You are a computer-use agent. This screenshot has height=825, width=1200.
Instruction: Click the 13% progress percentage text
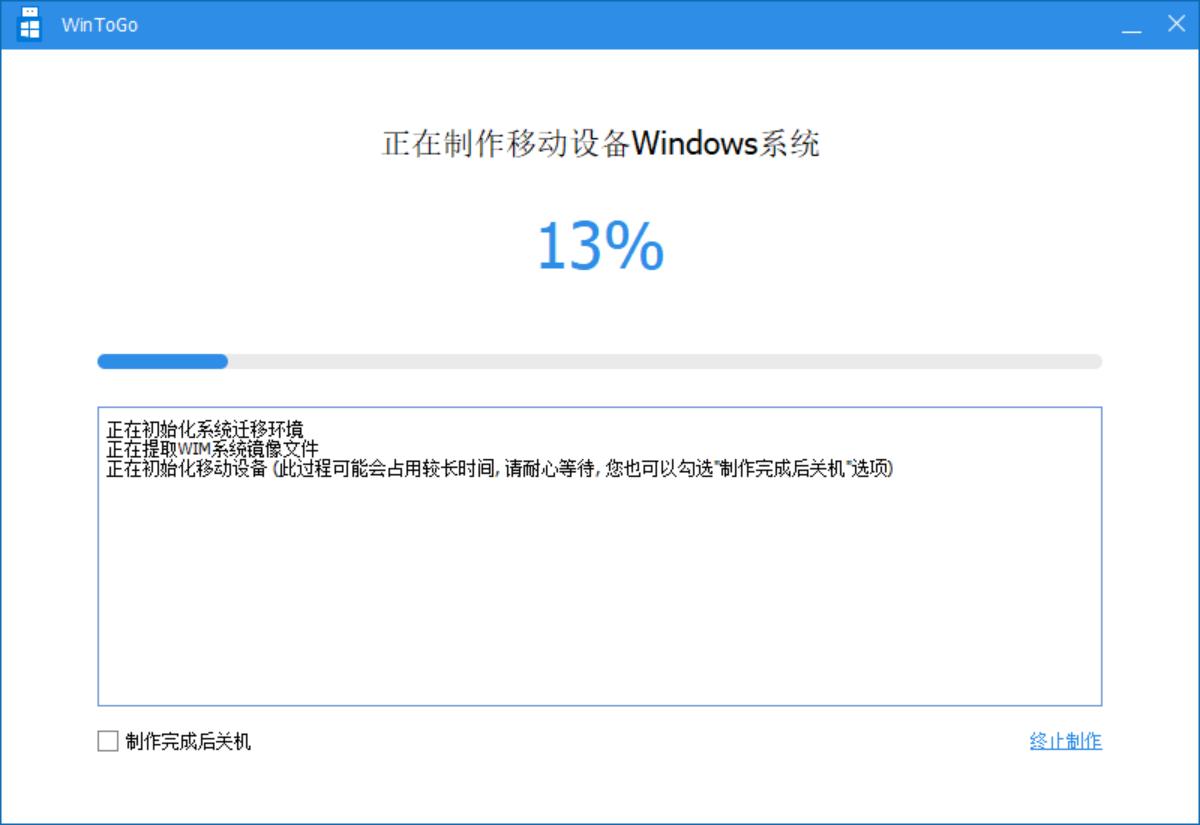point(600,246)
